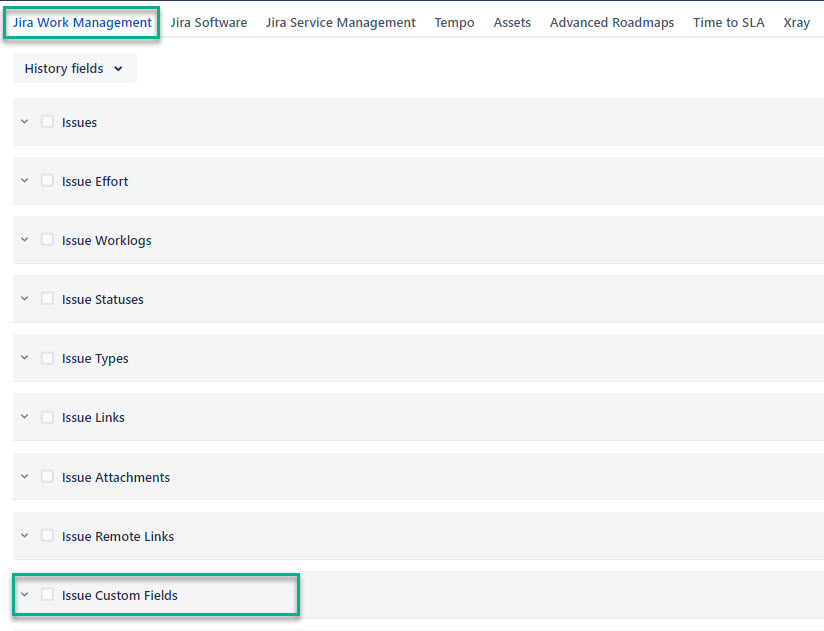Click the Issue Remote Links label
Image resolution: width=824 pixels, height=631 pixels.
(x=117, y=536)
